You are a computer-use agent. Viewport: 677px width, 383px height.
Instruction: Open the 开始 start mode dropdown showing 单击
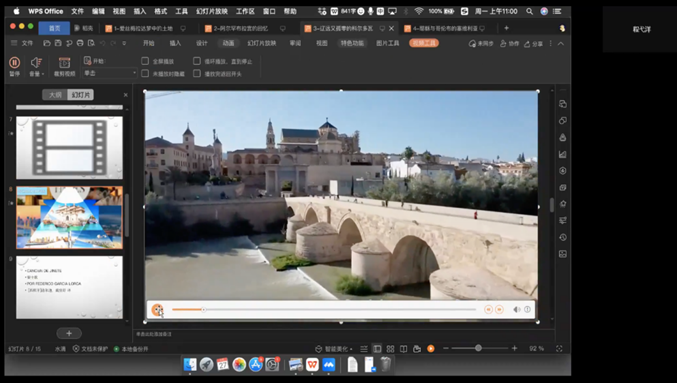pyautogui.click(x=110, y=73)
